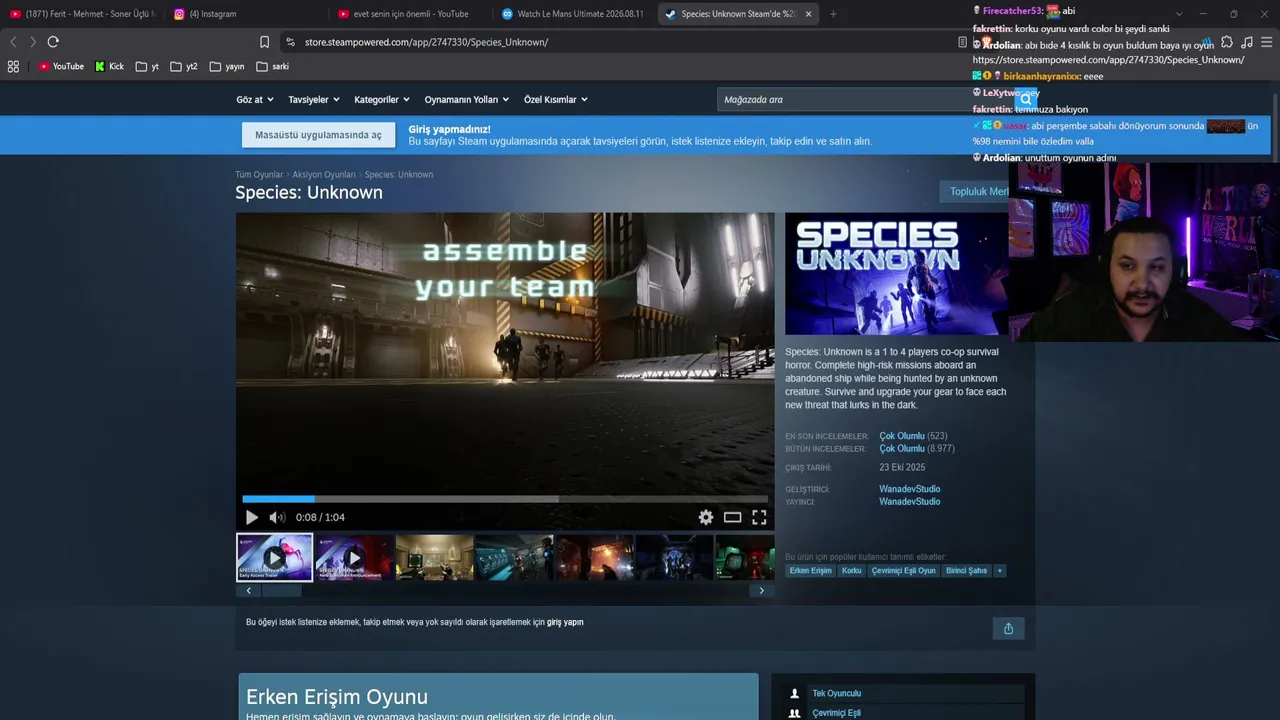Follow the Aksiyon Oyunları breadcrumb link

tap(324, 175)
